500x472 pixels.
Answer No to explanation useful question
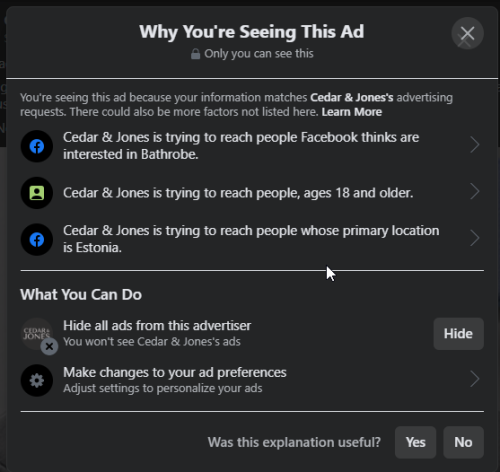[x=463, y=442]
